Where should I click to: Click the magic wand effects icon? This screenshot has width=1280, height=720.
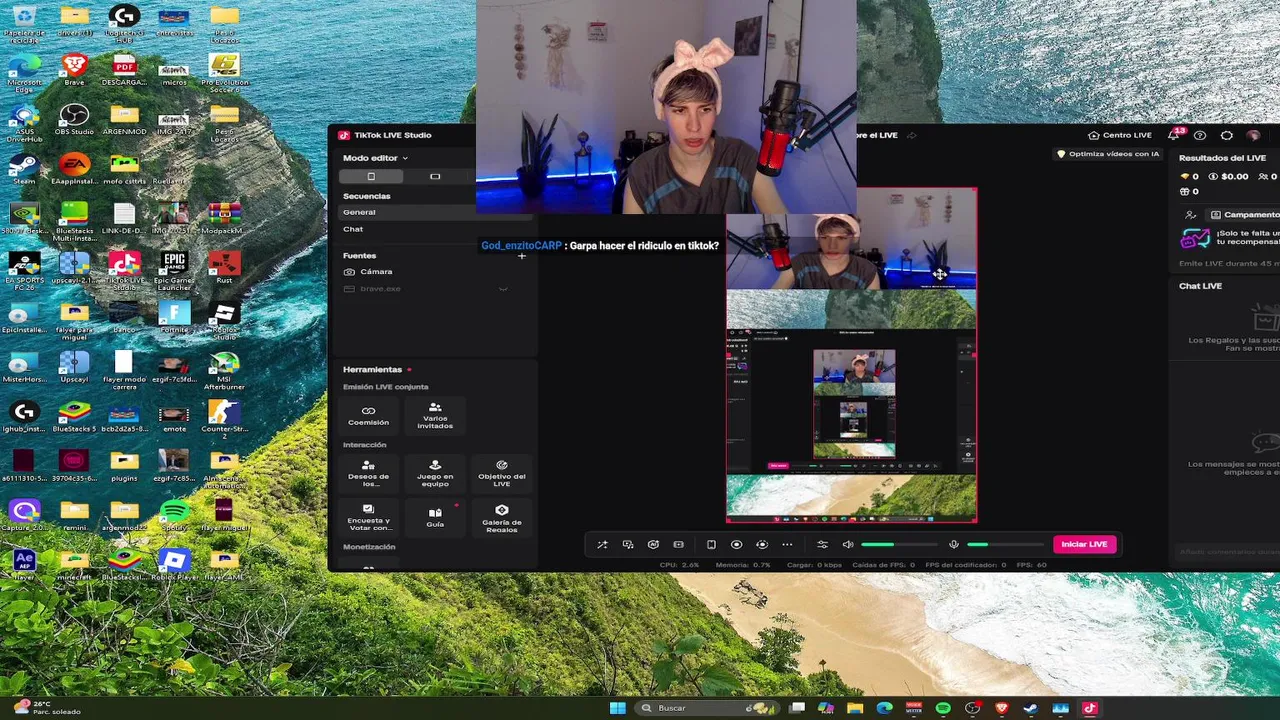pos(602,544)
